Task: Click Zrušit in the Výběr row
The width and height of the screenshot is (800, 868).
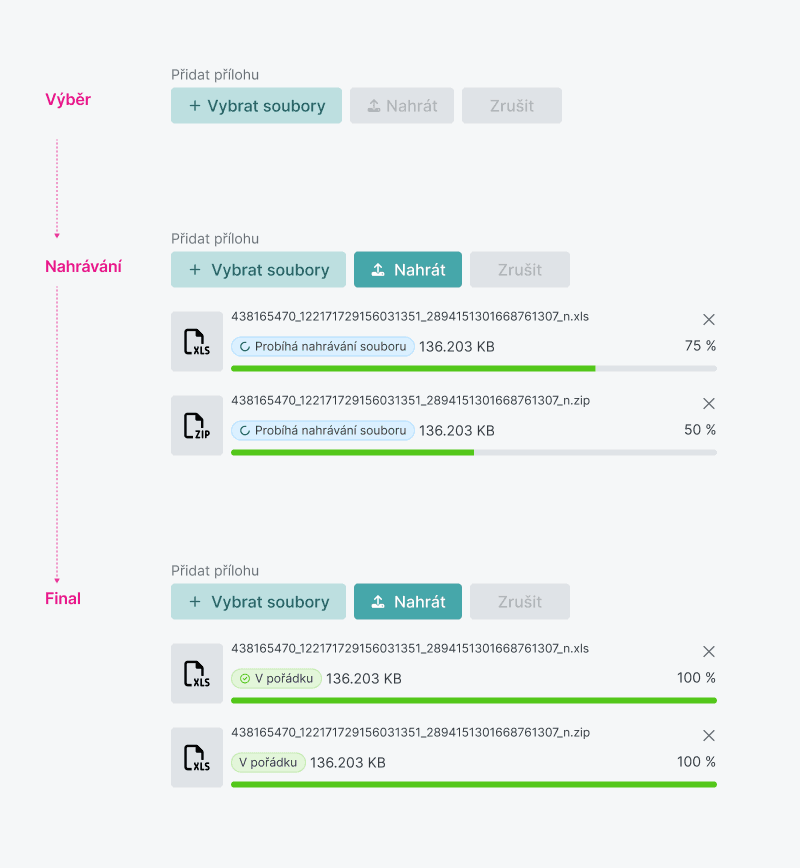Action: [x=512, y=106]
